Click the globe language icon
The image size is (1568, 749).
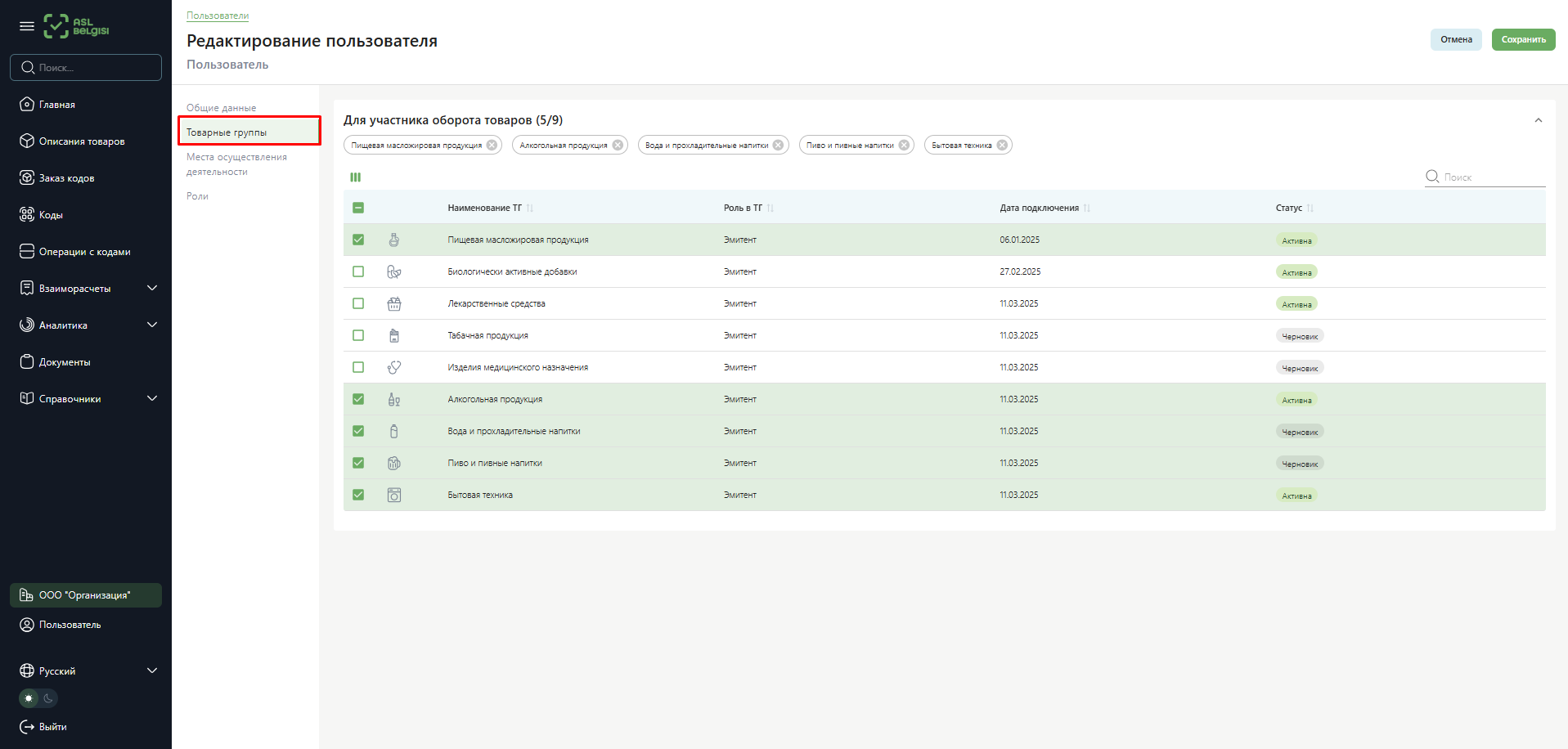[27, 671]
